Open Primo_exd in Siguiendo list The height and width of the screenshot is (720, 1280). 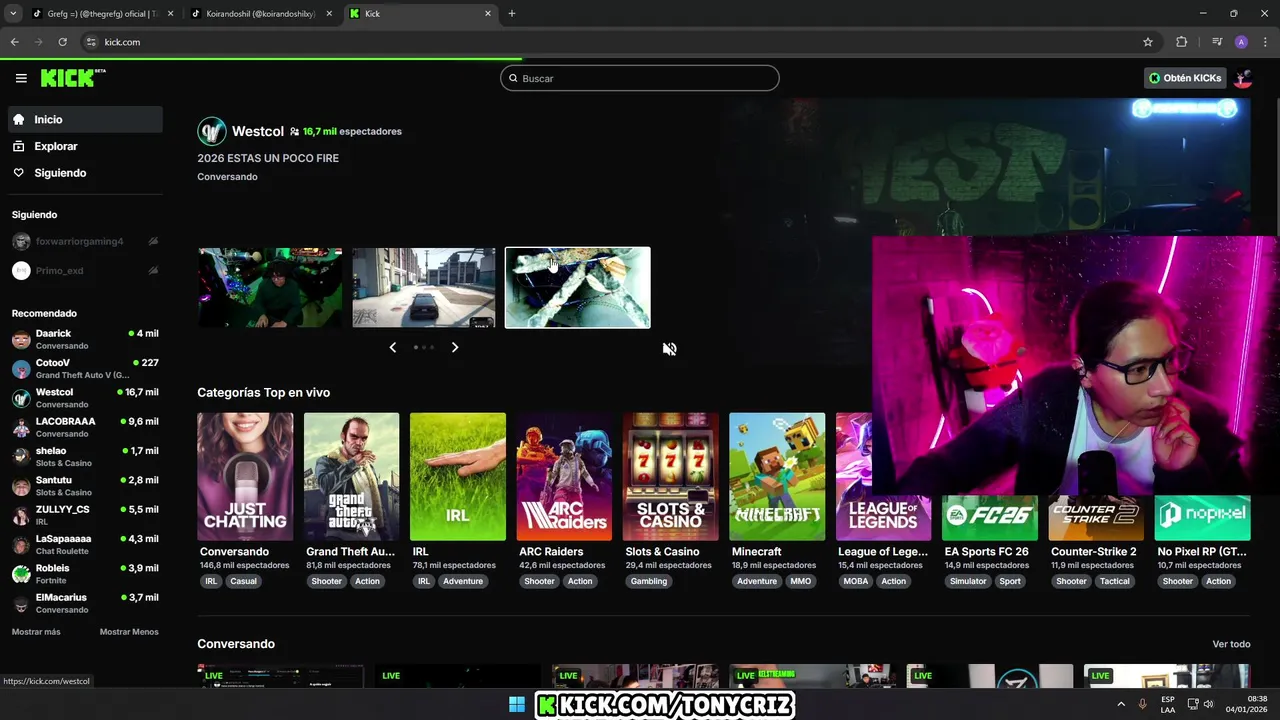[x=85, y=270]
